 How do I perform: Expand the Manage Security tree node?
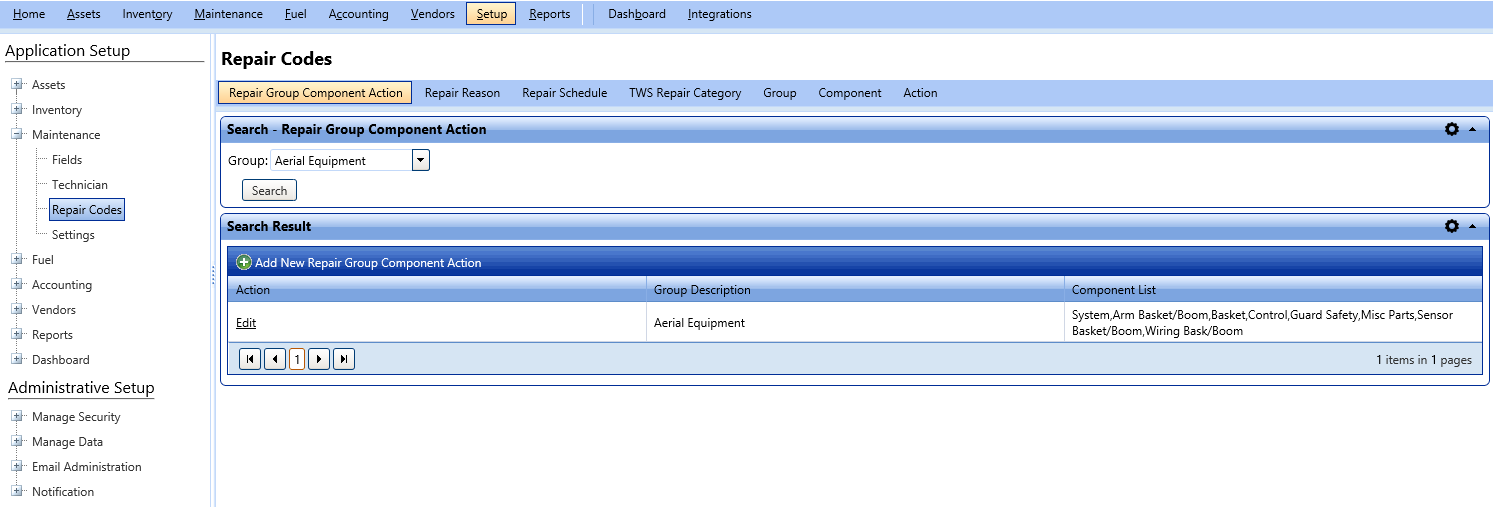coord(17,417)
